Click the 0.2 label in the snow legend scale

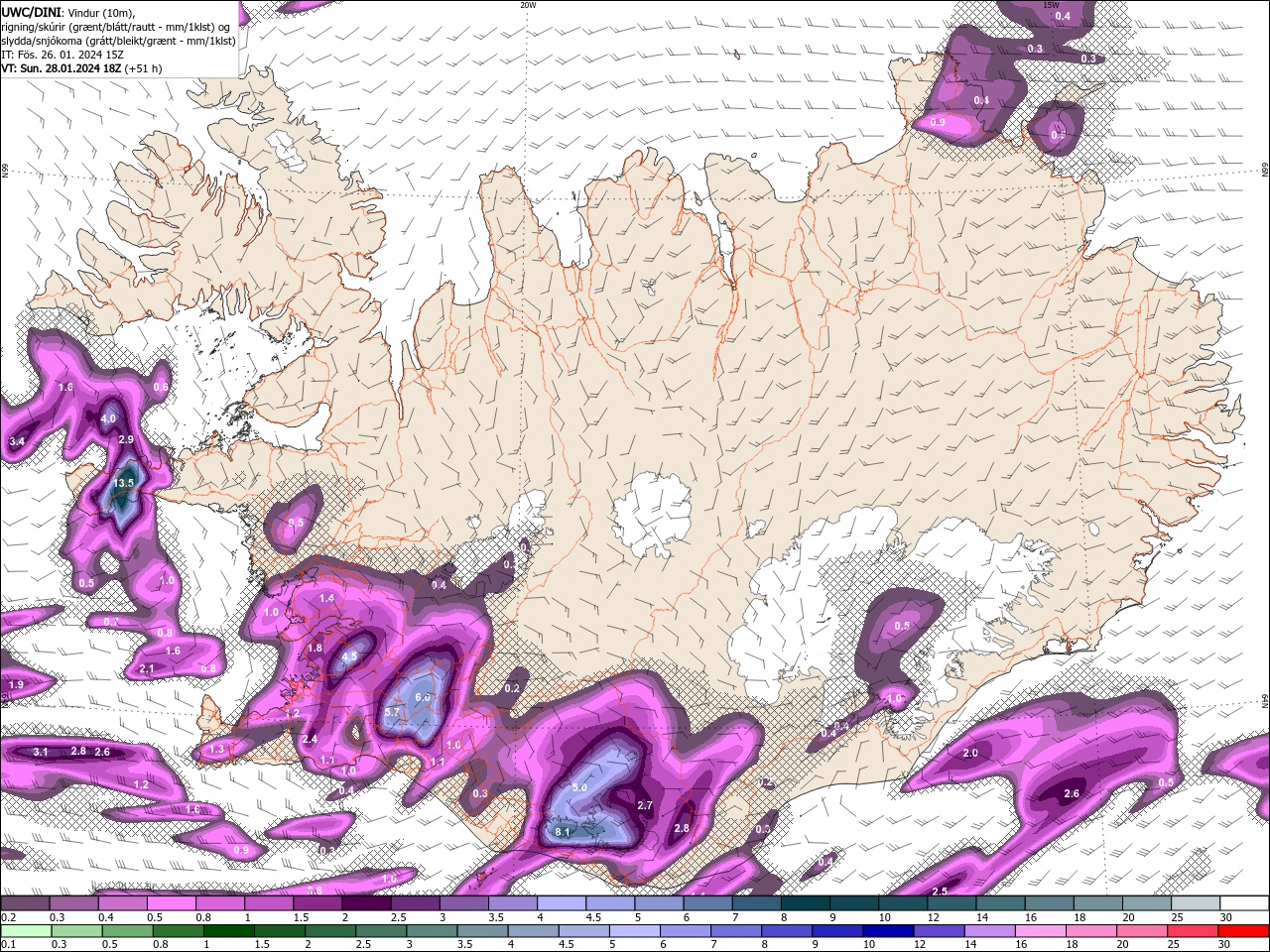click(8, 917)
